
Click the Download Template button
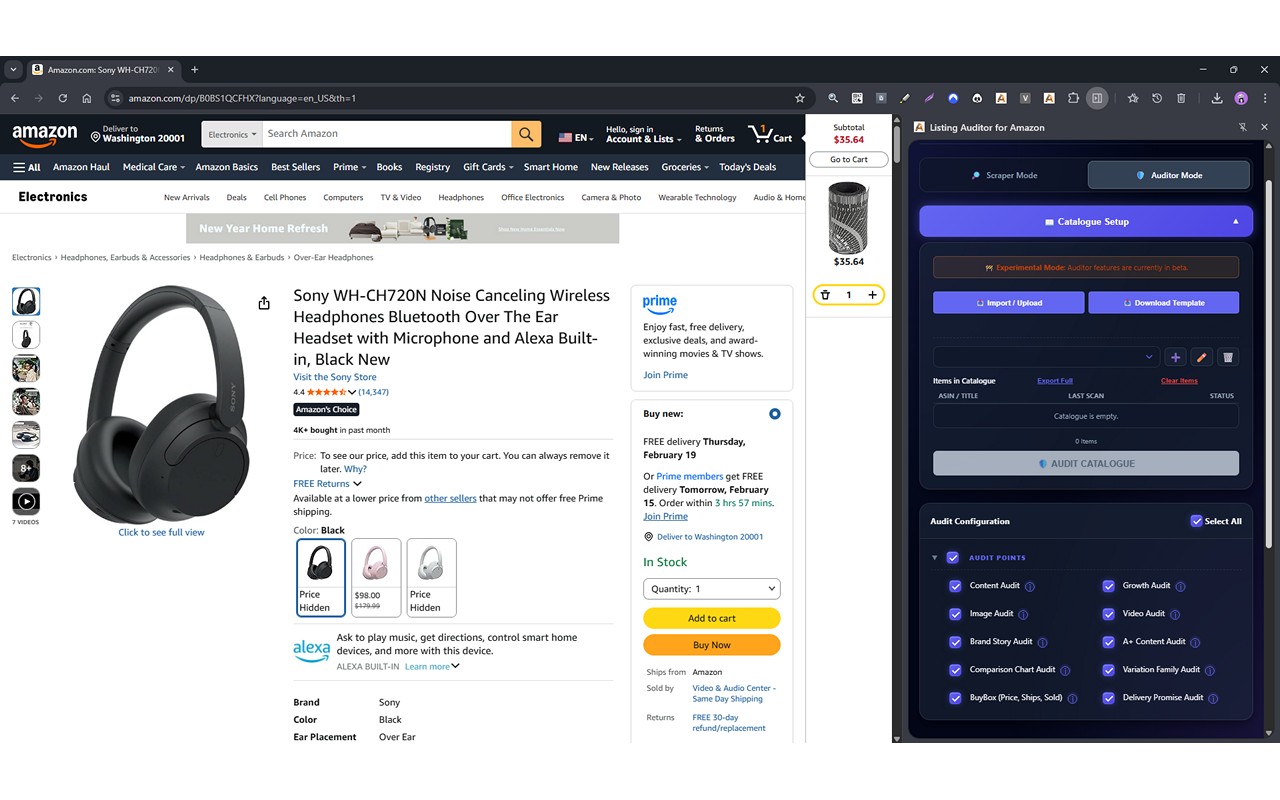pos(1164,303)
